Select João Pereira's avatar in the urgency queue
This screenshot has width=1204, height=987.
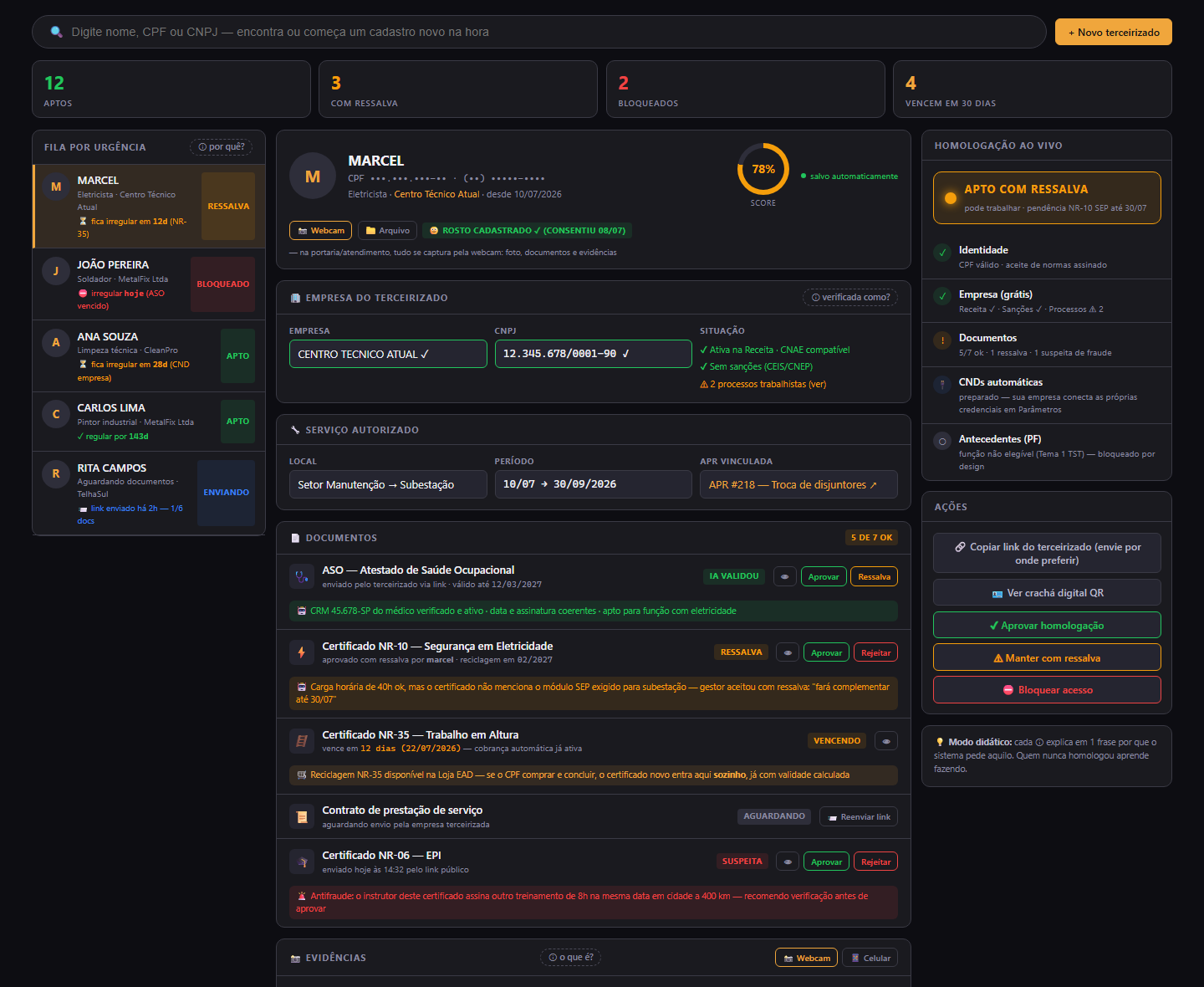pos(56,270)
